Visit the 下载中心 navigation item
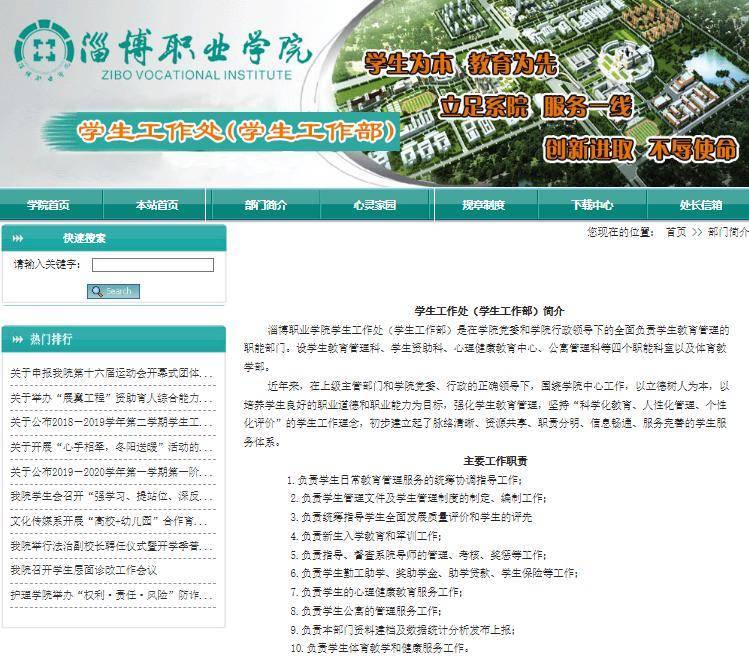Screen dimensions: 749x661 pyautogui.click(x=592, y=205)
